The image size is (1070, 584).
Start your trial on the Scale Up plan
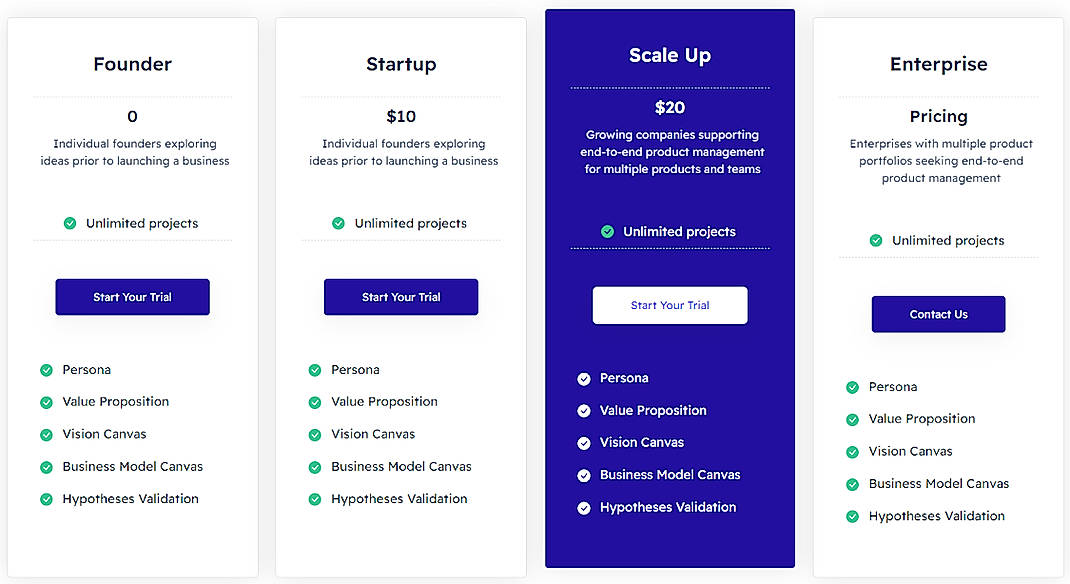point(670,305)
